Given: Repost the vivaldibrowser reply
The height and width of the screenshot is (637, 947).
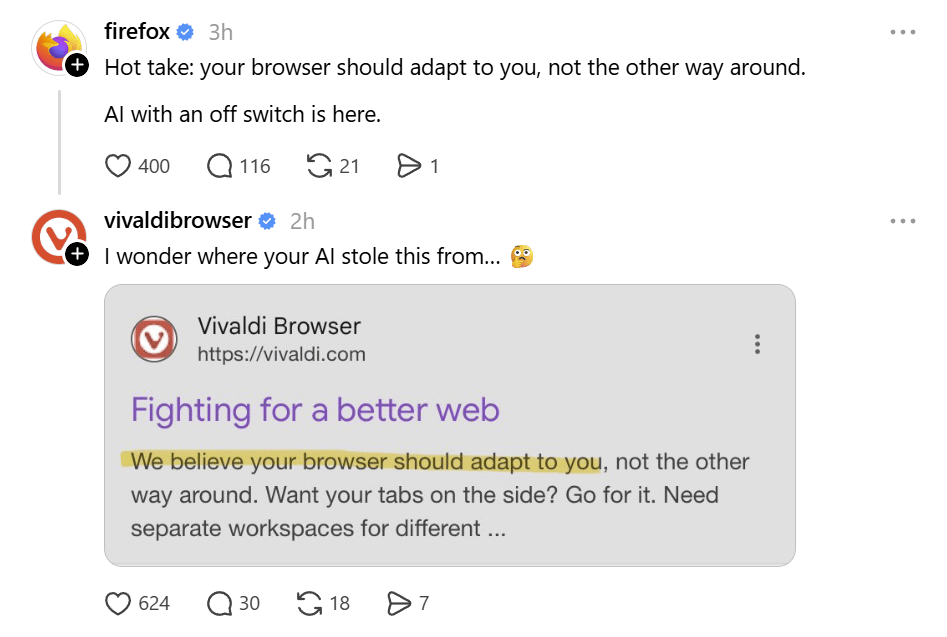Looking at the screenshot, I should [310, 603].
